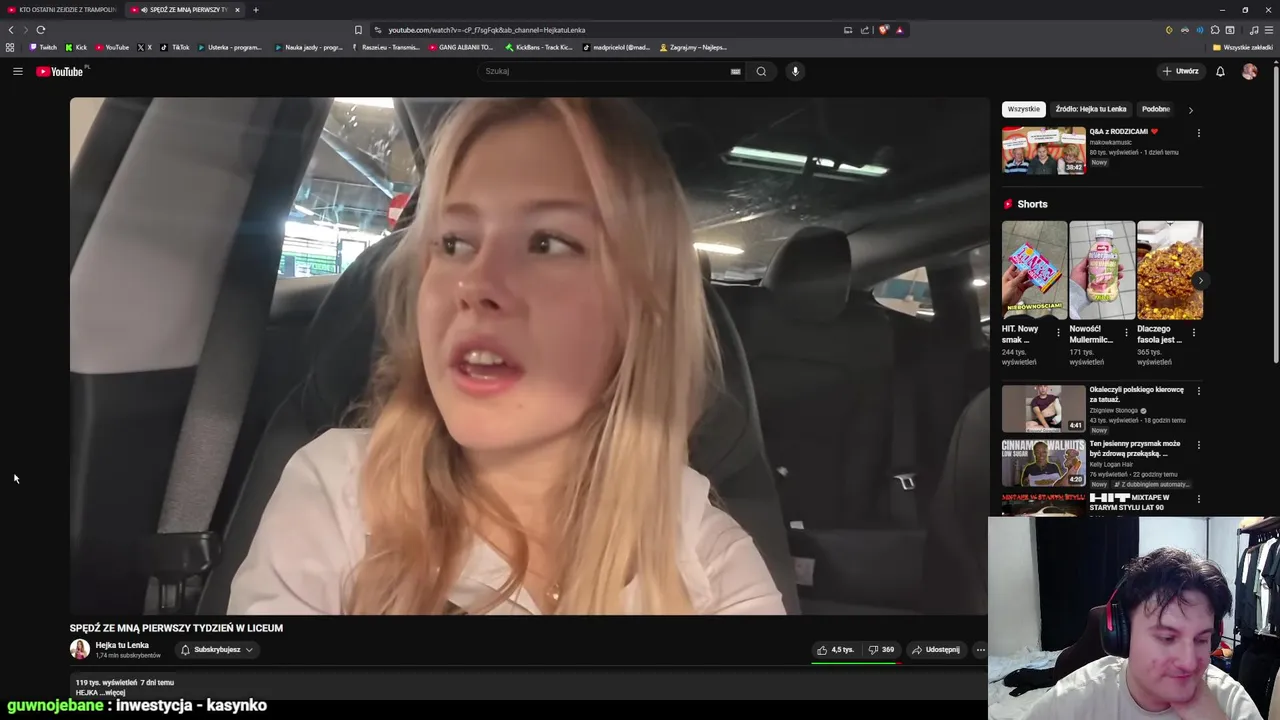This screenshot has height=720, width=1280.
Task: Open options for Dlaczego fasola jest short
Action: (x=1193, y=332)
